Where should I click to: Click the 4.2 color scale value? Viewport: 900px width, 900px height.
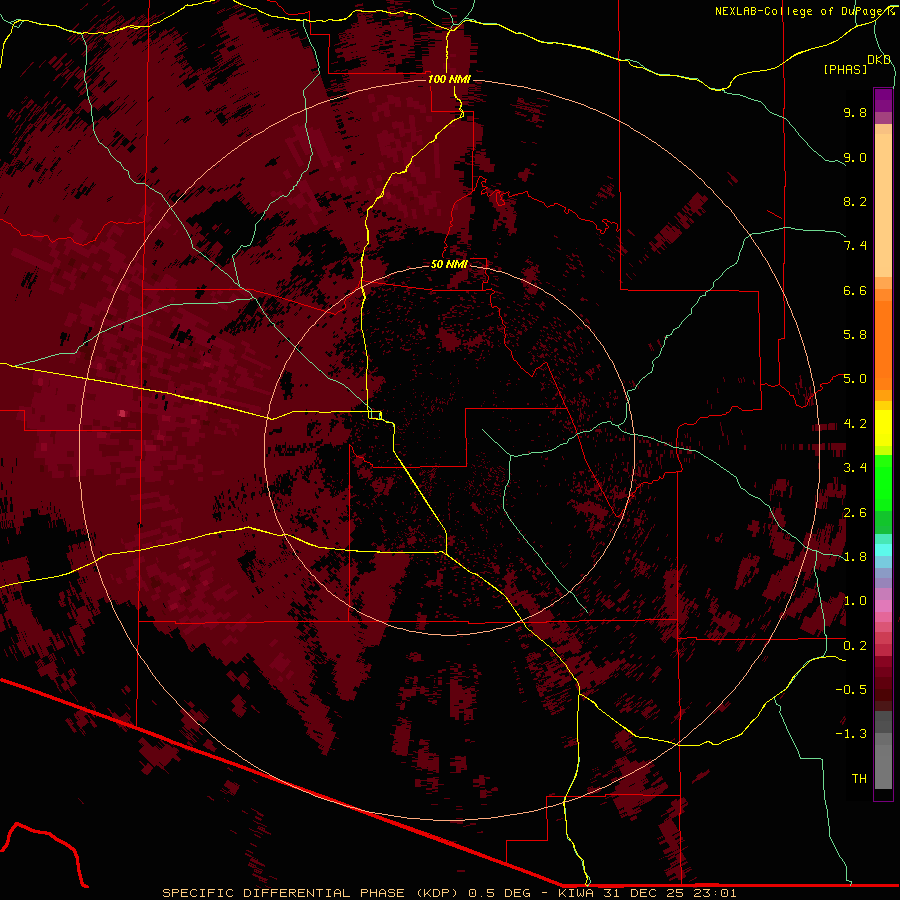pos(855,424)
